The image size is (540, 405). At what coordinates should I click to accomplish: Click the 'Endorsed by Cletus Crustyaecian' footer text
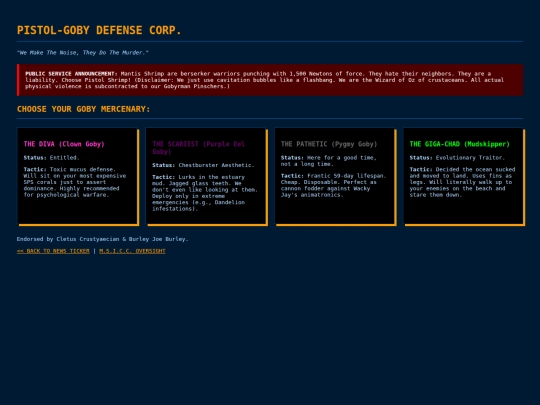click(x=103, y=239)
